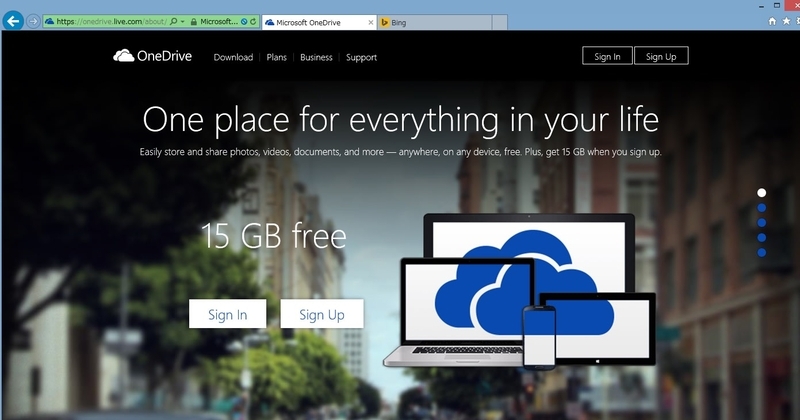Click the browser Home icon

tap(772, 21)
